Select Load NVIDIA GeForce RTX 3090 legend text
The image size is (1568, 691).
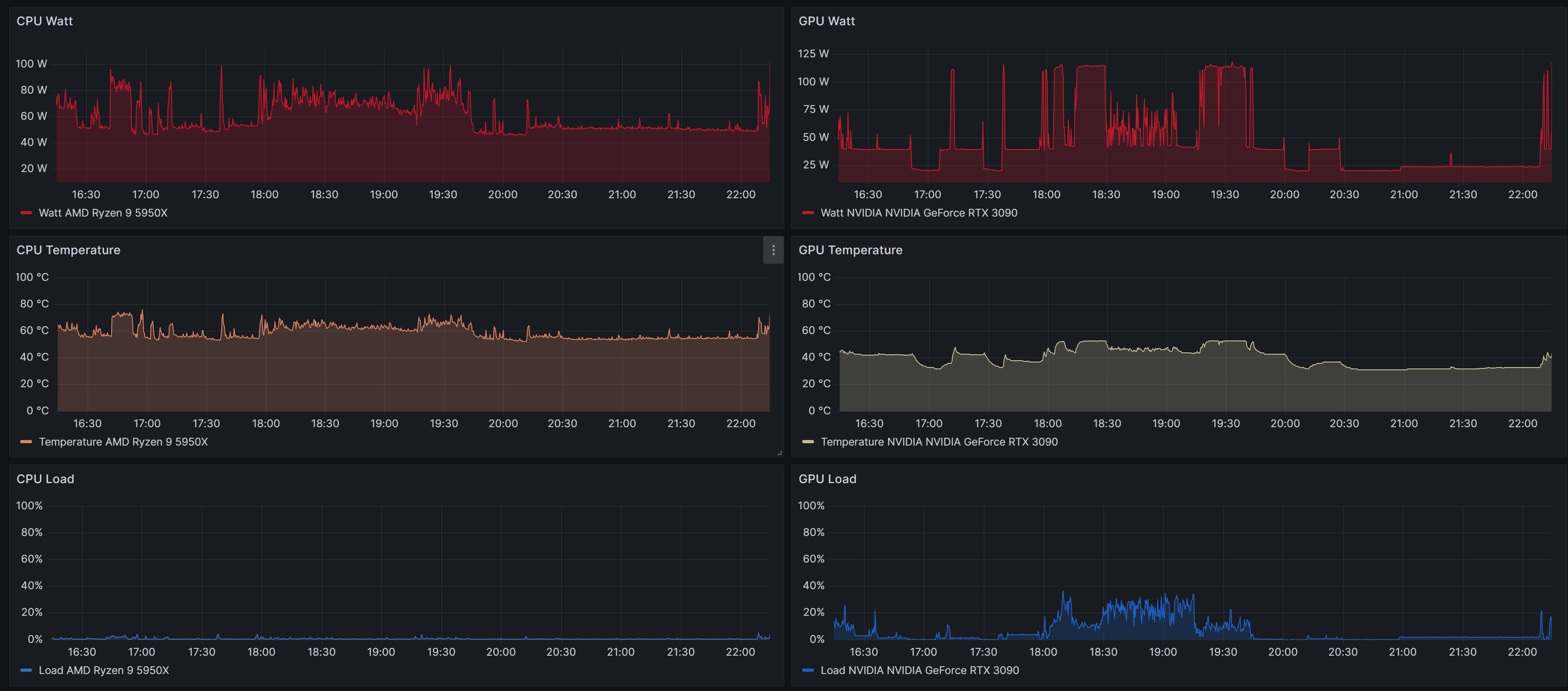(919, 670)
